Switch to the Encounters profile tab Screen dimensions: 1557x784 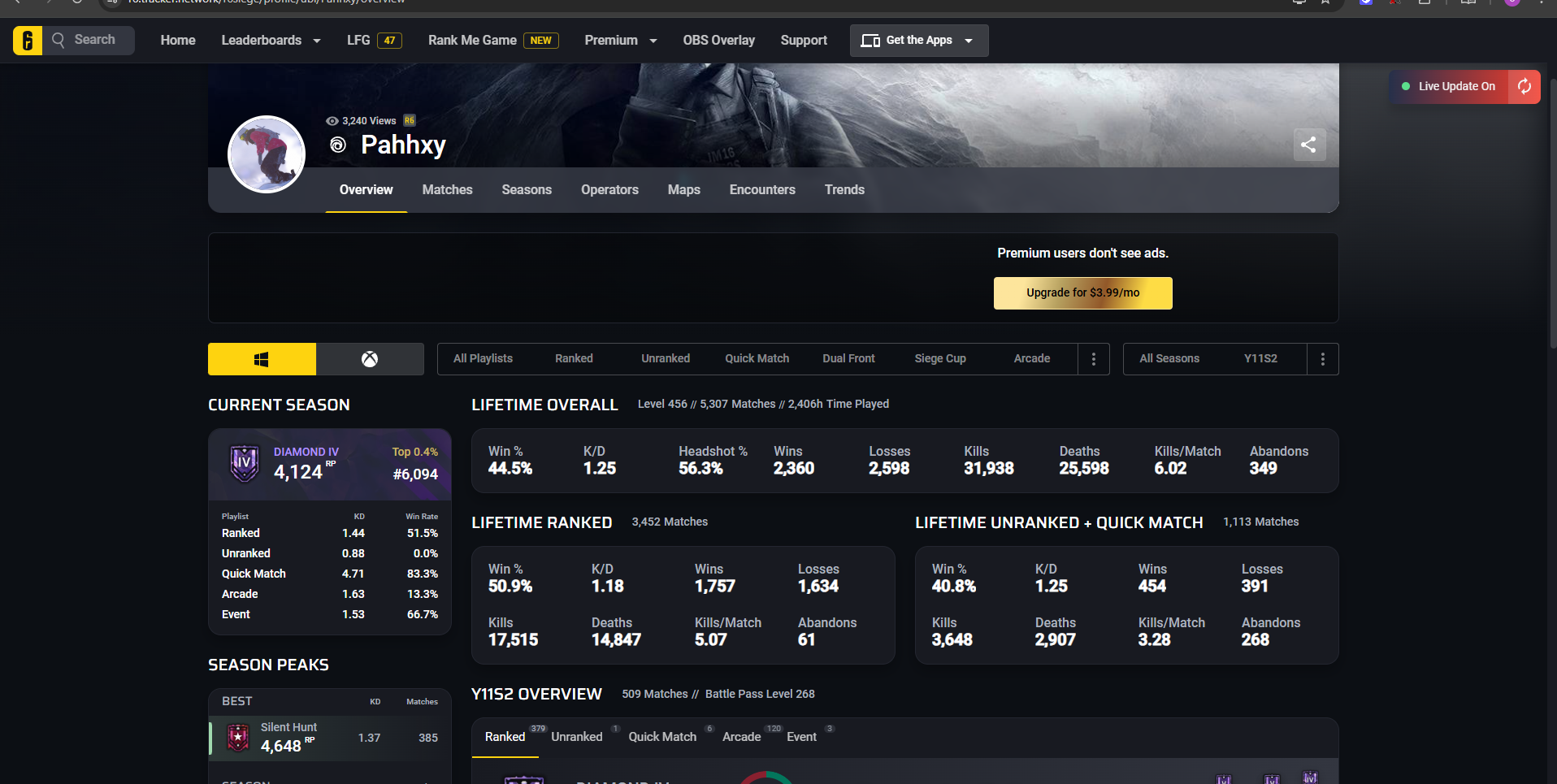762,190
